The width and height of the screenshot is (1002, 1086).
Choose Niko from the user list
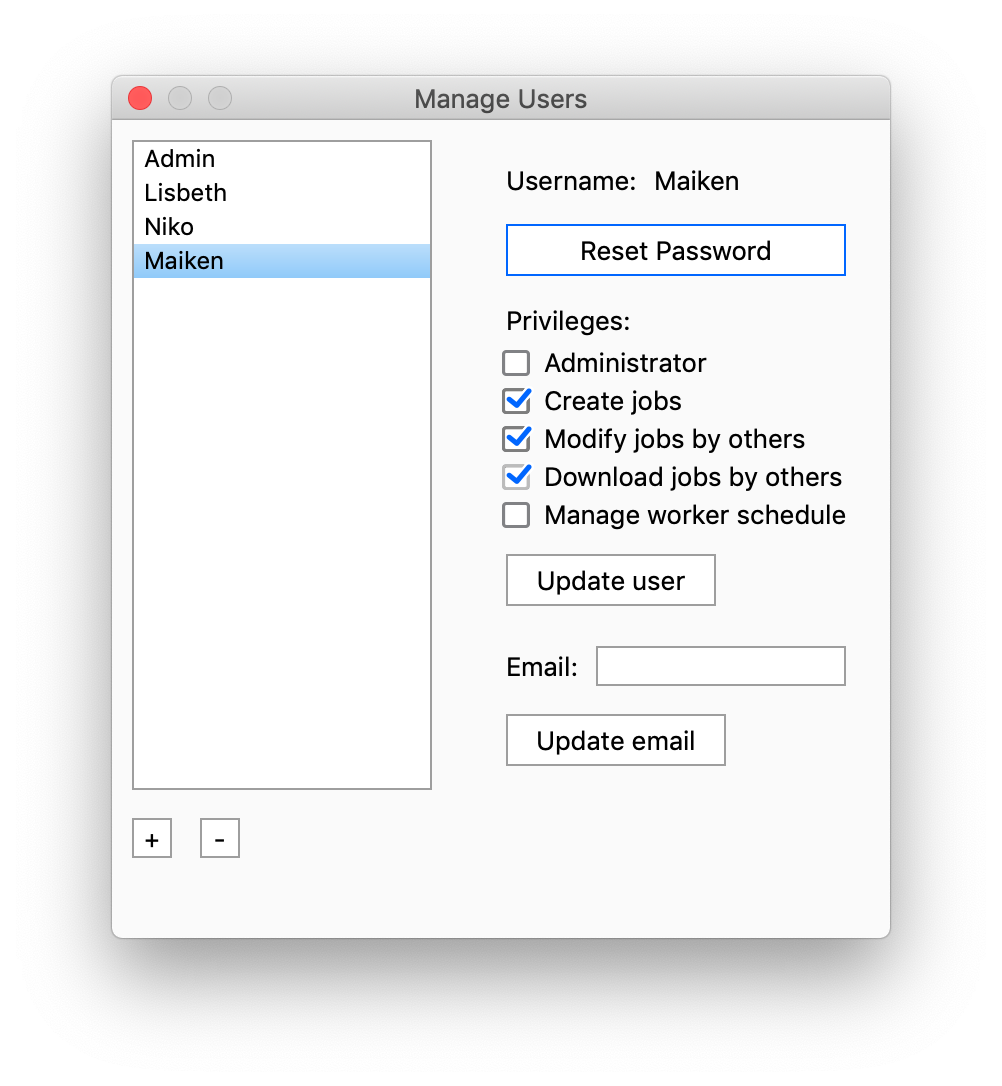tap(169, 227)
